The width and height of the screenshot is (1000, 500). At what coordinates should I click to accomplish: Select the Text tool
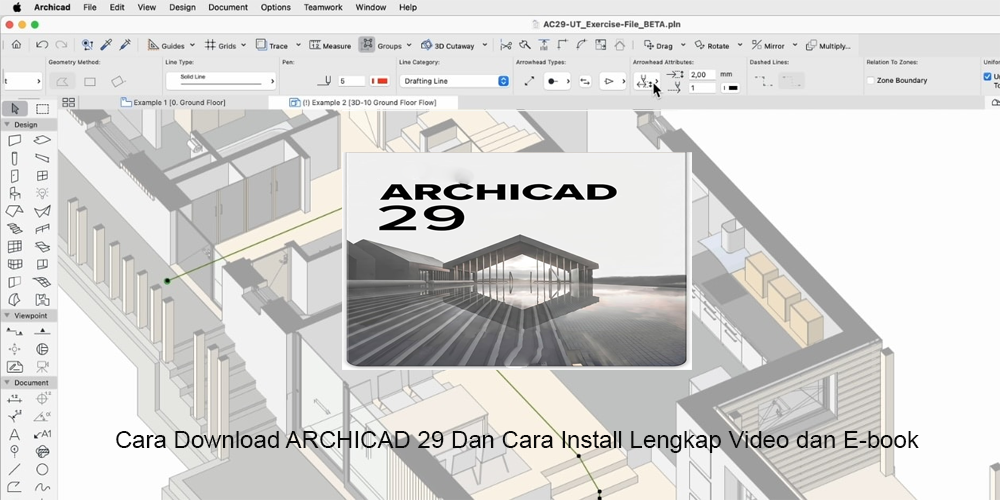pos(15,434)
